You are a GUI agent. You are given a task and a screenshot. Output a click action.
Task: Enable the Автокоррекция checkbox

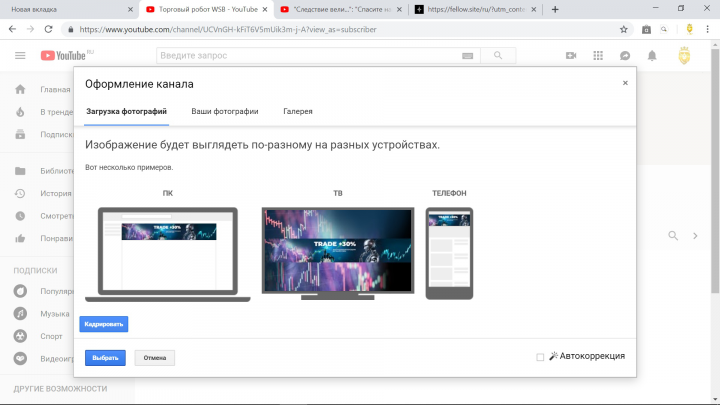[x=540, y=357]
